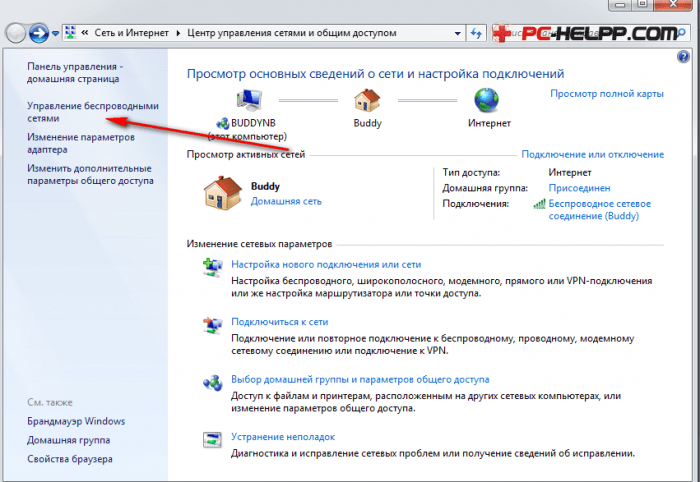Open 'Панель управления - домашняя страница' link

click(x=75, y=73)
